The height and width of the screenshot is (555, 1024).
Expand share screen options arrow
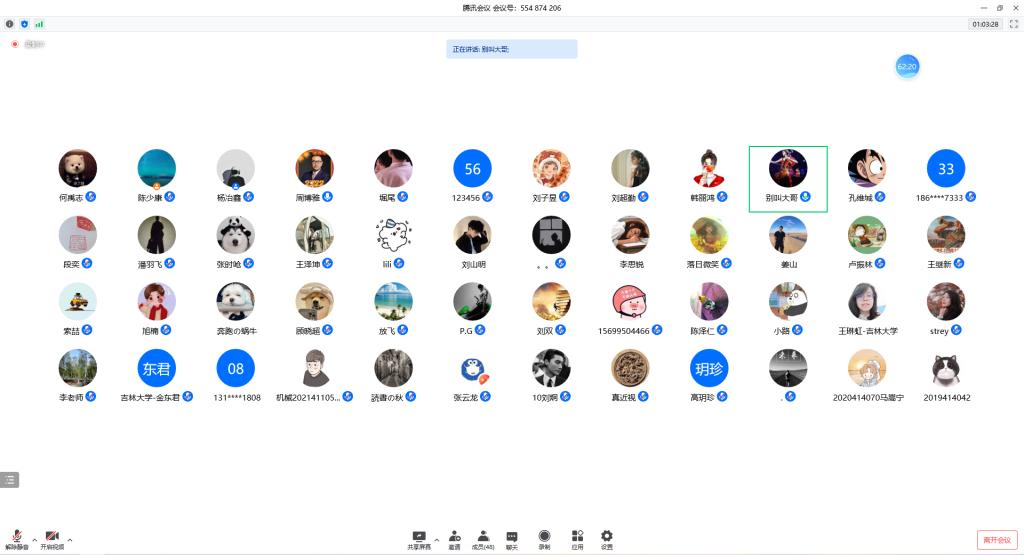436,540
